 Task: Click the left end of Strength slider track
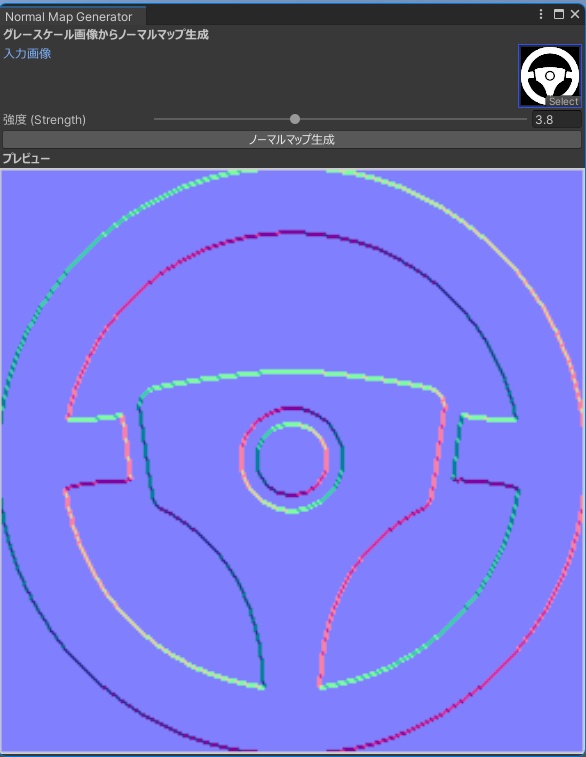155,119
